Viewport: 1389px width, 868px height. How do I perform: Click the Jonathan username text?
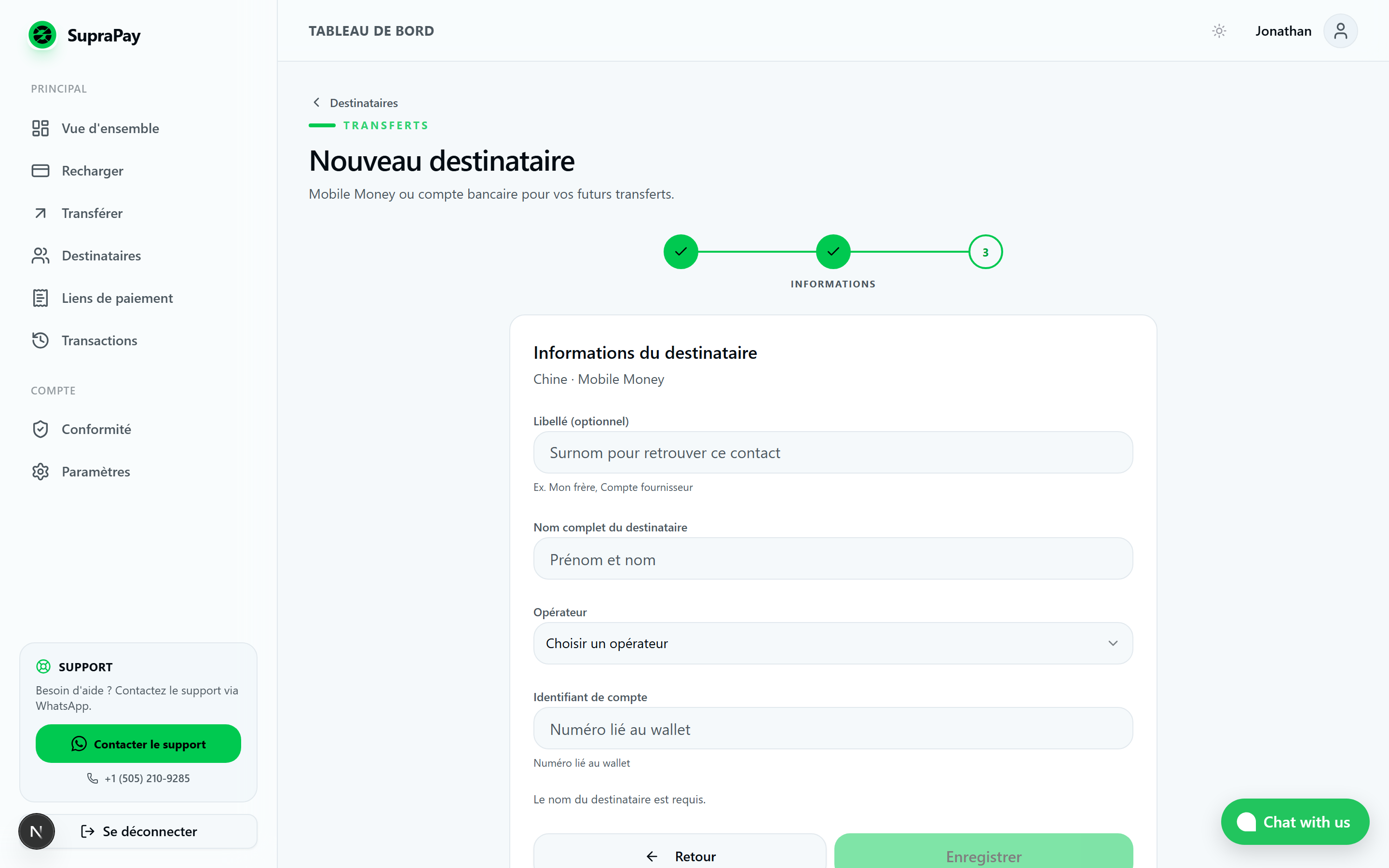[x=1283, y=31]
